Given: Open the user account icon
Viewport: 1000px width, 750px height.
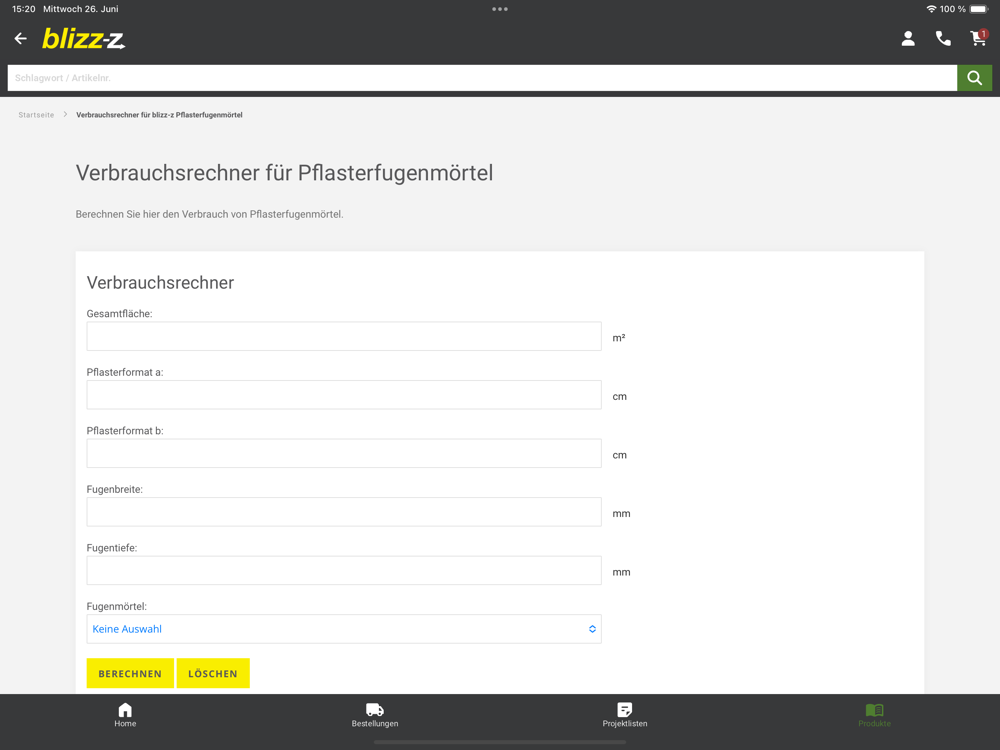Looking at the screenshot, I should [908, 39].
